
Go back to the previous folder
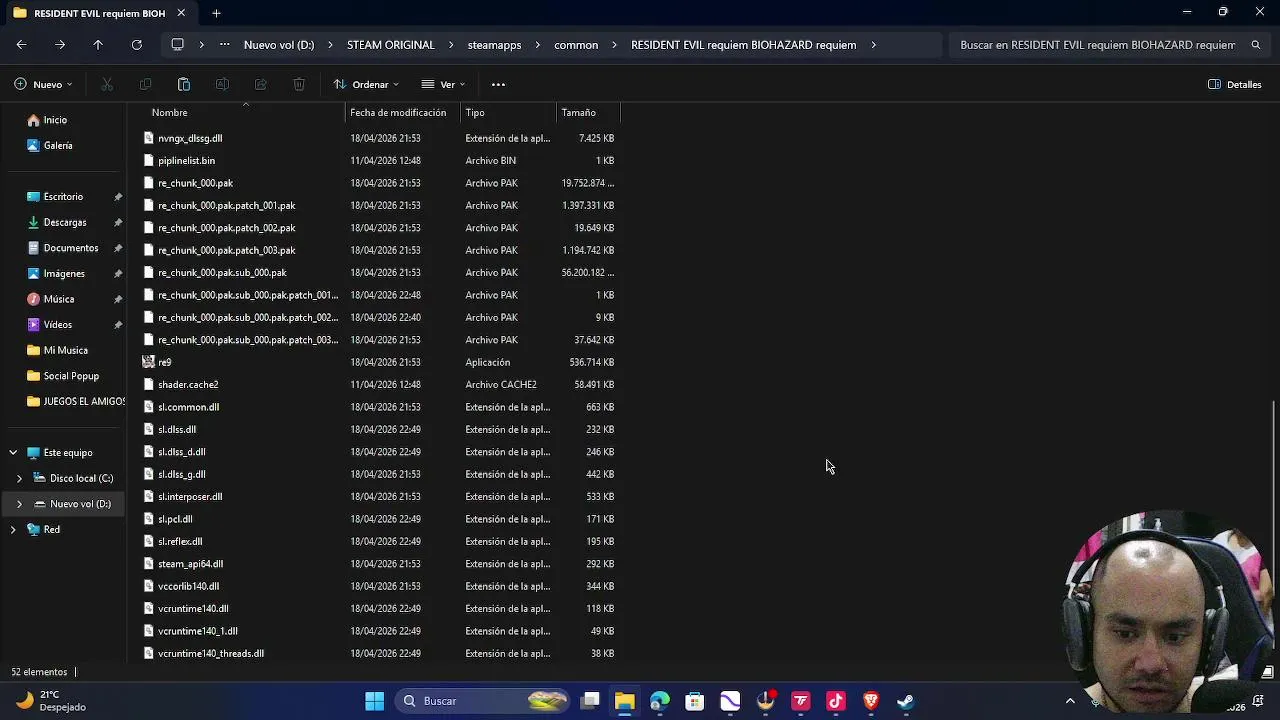pyautogui.click(x=21, y=45)
